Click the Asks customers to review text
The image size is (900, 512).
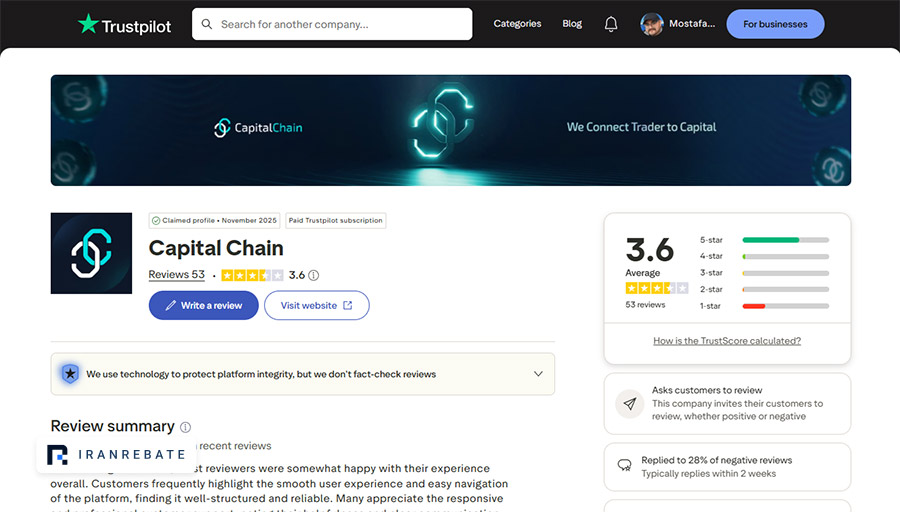pyautogui.click(x=707, y=390)
